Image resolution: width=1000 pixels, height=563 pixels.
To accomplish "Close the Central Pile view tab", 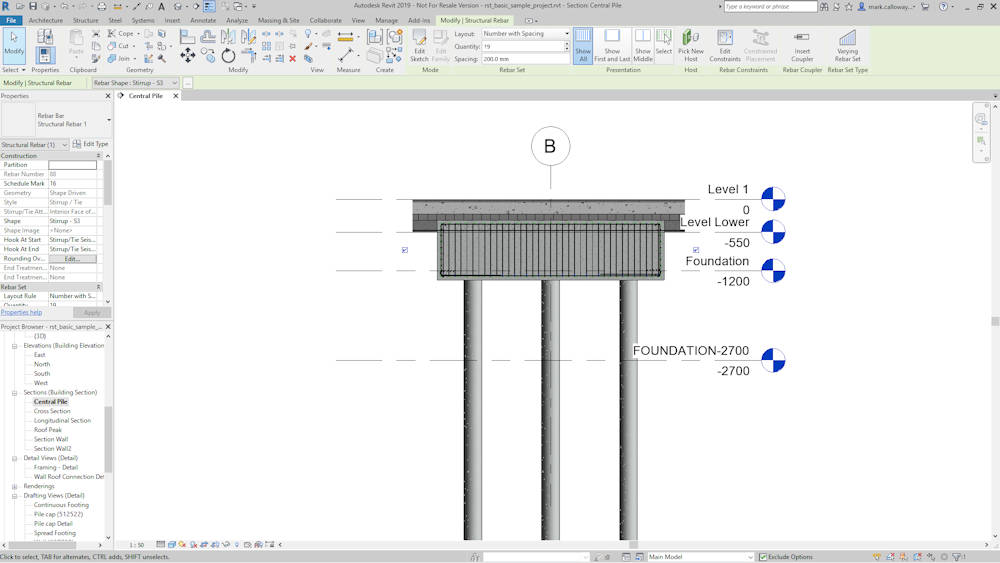I will 175,96.
